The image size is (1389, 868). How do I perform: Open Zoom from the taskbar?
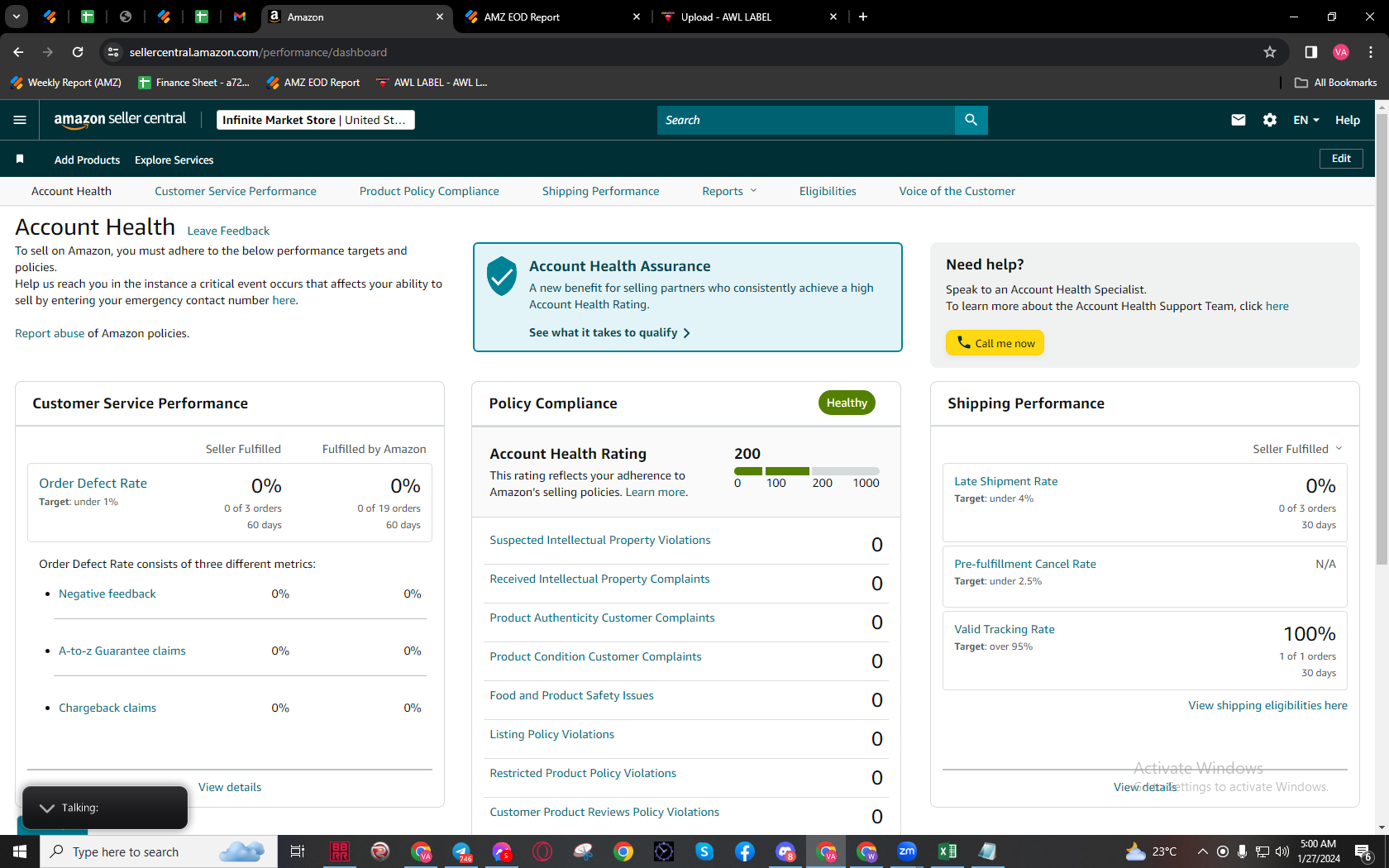point(907,851)
